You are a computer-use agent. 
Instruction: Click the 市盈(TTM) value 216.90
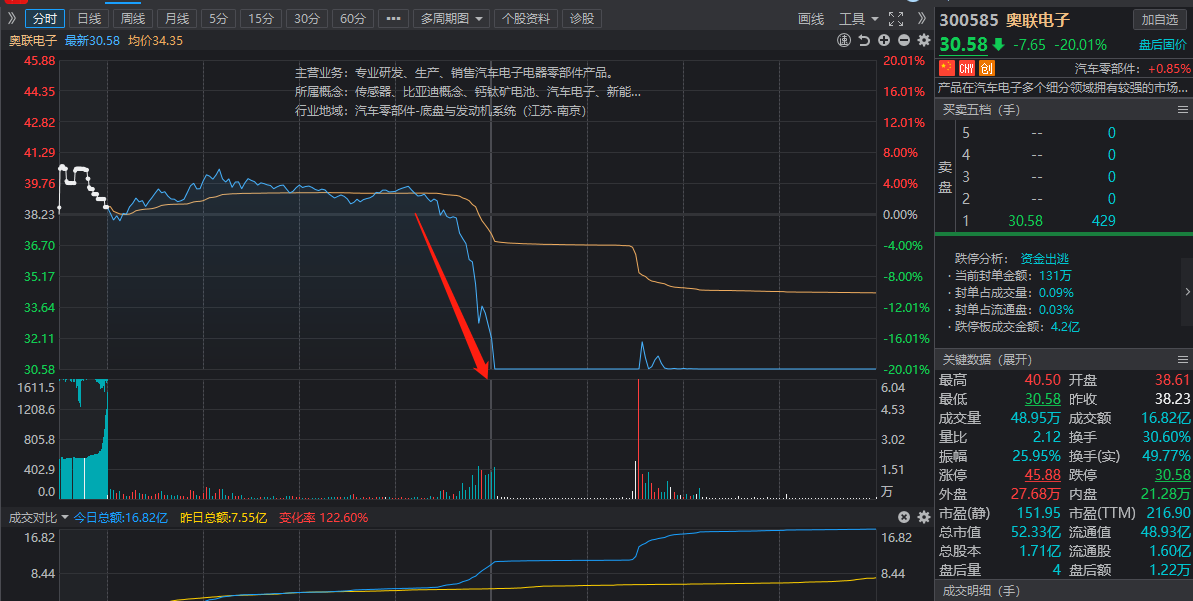(x=1168, y=513)
